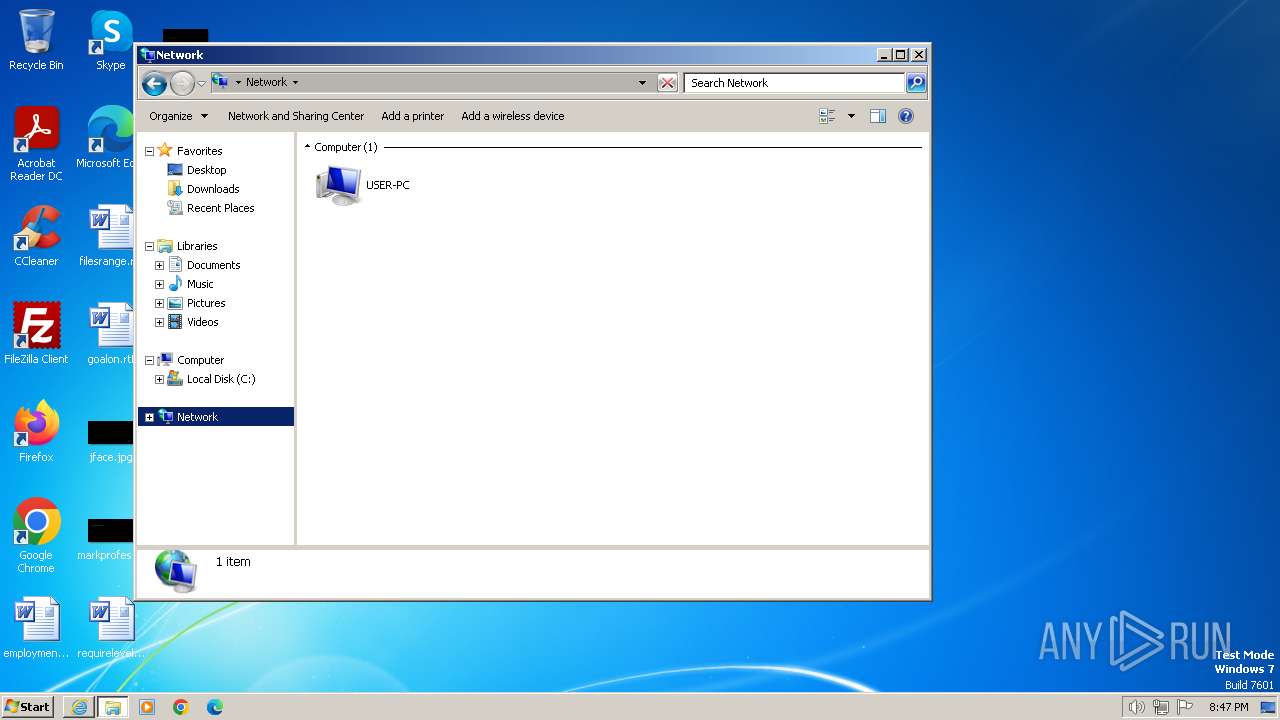Open Network and Sharing Center
Viewport: 1280px width, 720px height.
click(x=296, y=116)
